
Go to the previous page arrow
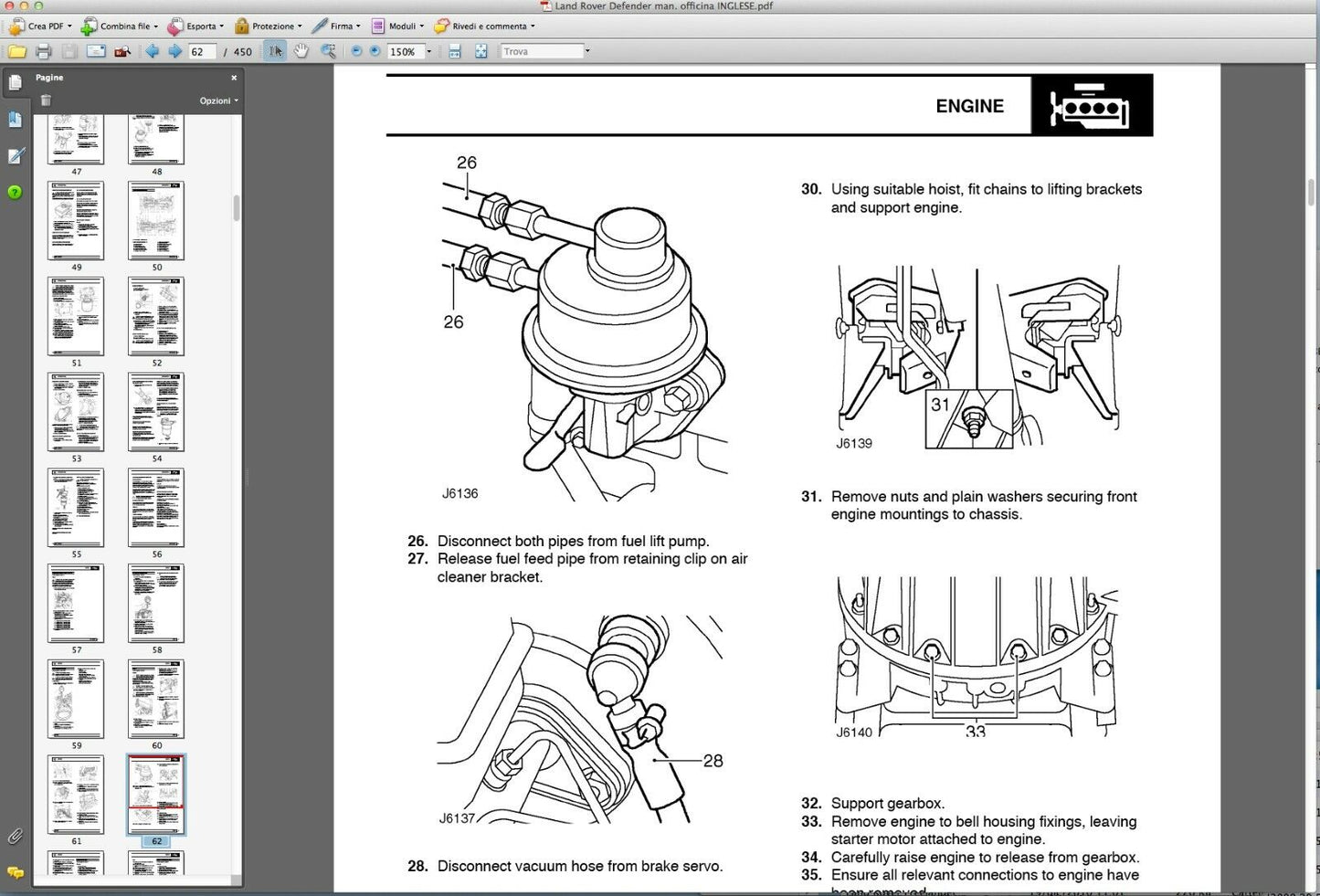tap(153, 52)
